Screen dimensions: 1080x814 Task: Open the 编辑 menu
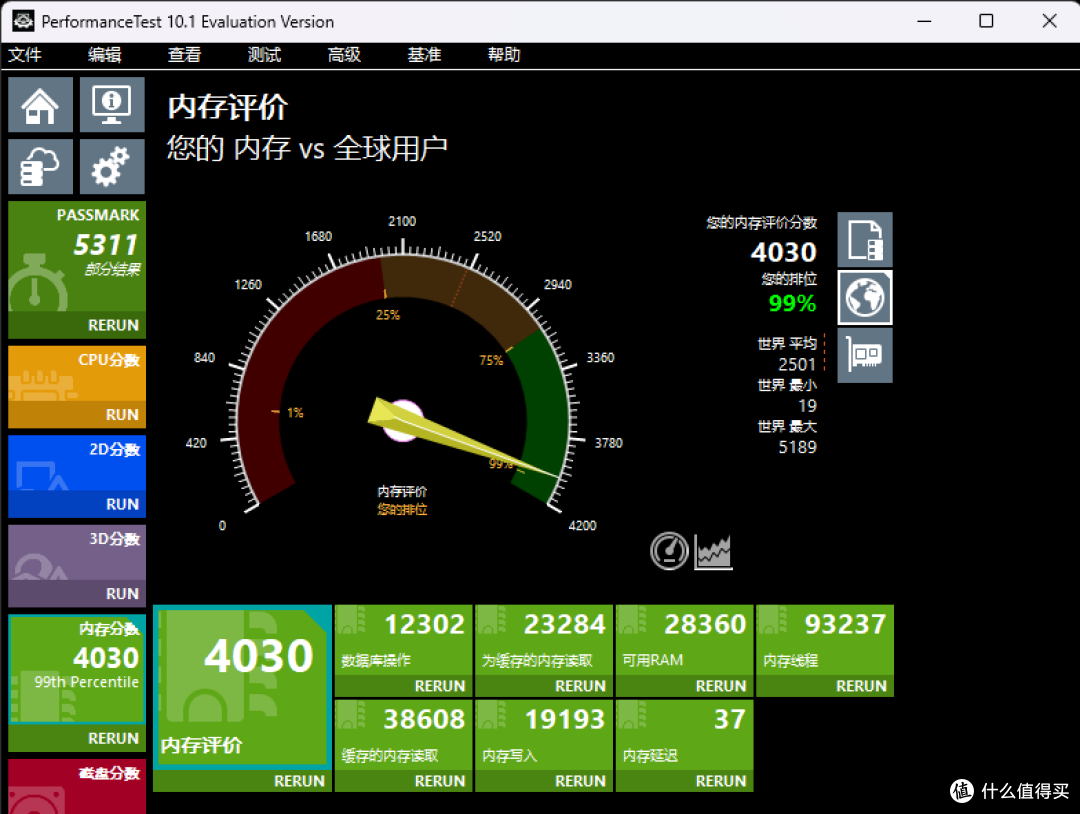(x=105, y=55)
